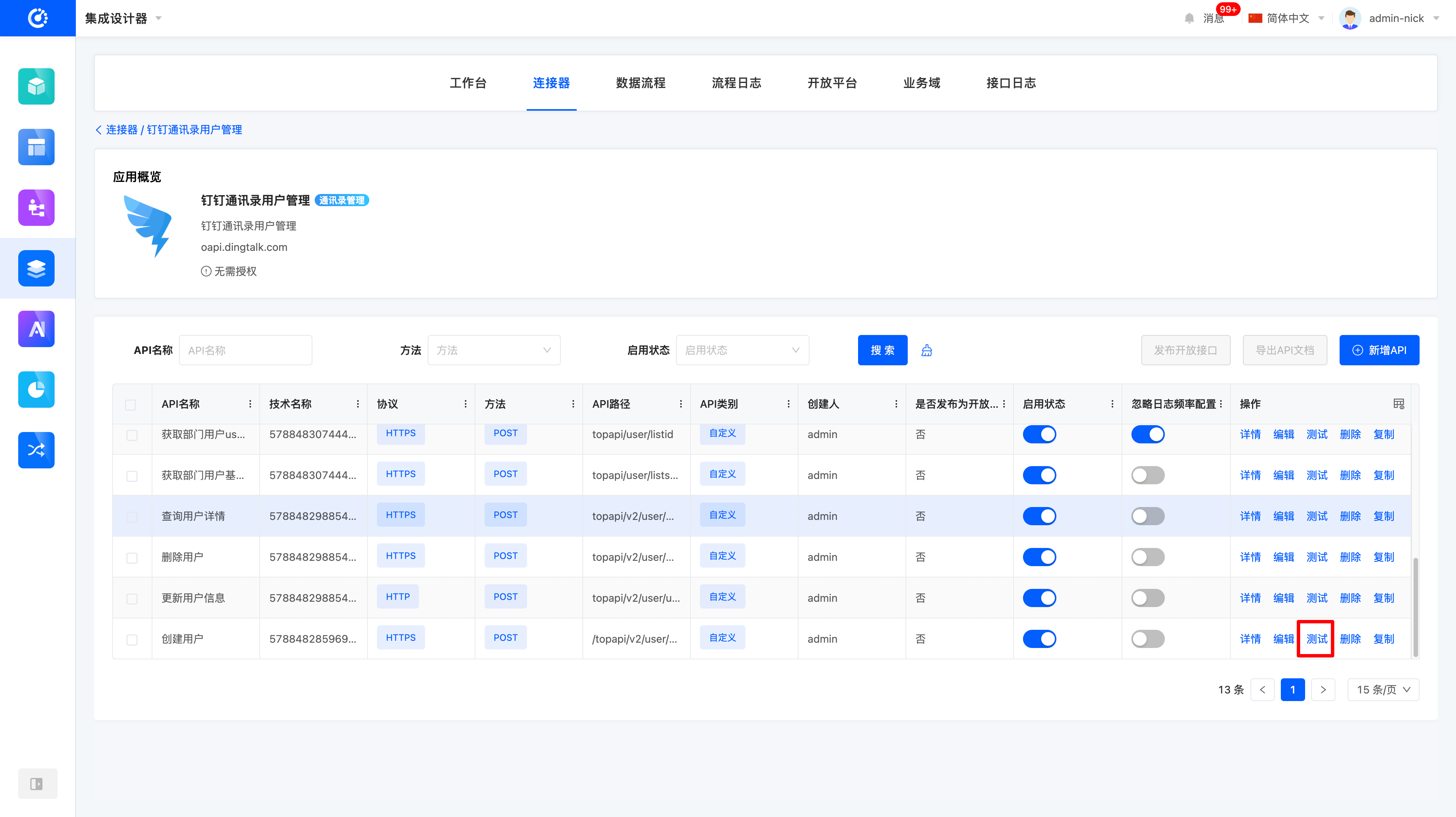Viewport: 1456px width, 817px height.
Task: Click the 新增API button
Action: coord(1379,350)
